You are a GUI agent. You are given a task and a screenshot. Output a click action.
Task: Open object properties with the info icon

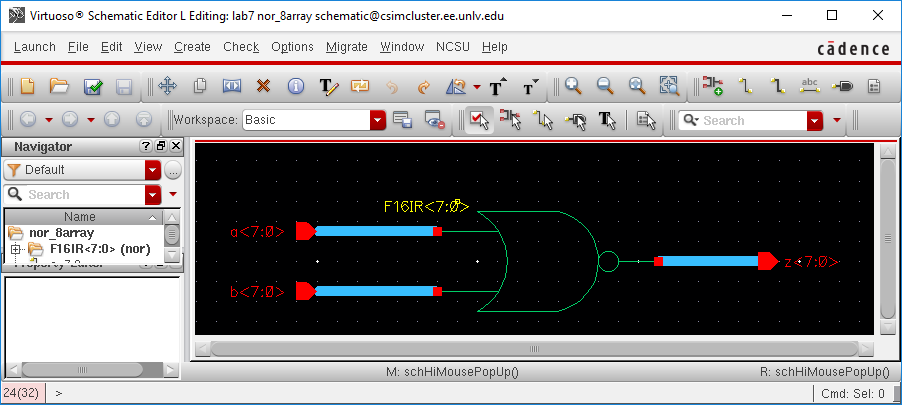[296, 87]
